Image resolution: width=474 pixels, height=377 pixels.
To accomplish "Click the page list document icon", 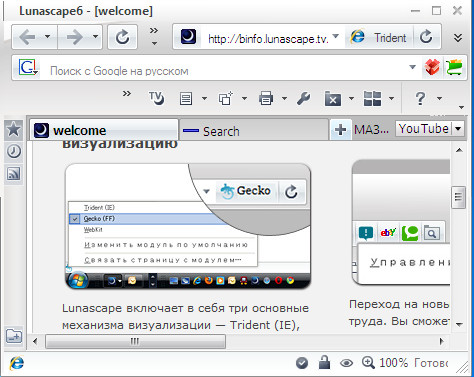I will coord(186,99).
